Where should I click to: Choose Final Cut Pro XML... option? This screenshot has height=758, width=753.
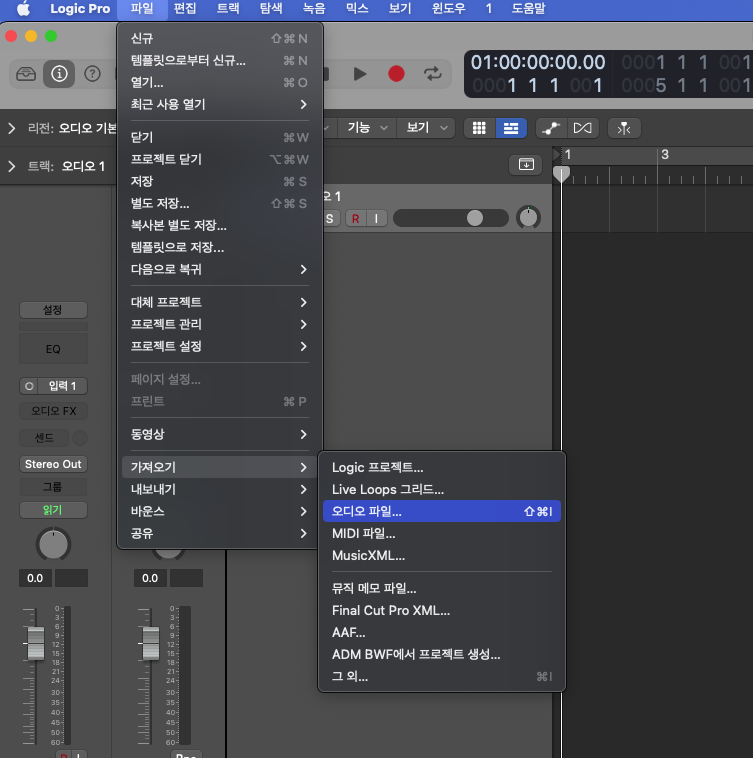click(442, 611)
